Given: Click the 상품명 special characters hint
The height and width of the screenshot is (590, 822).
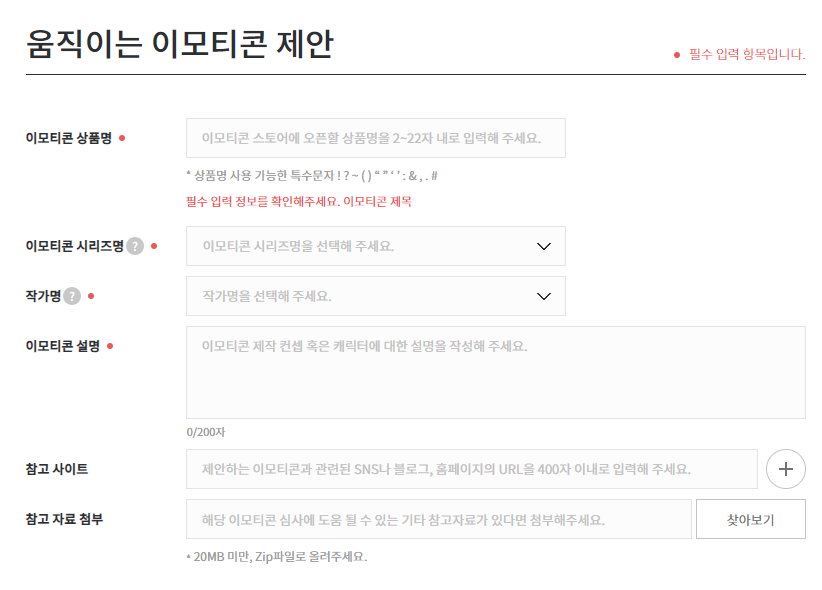Looking at the screenshot, I should click(x=312, y=176).
